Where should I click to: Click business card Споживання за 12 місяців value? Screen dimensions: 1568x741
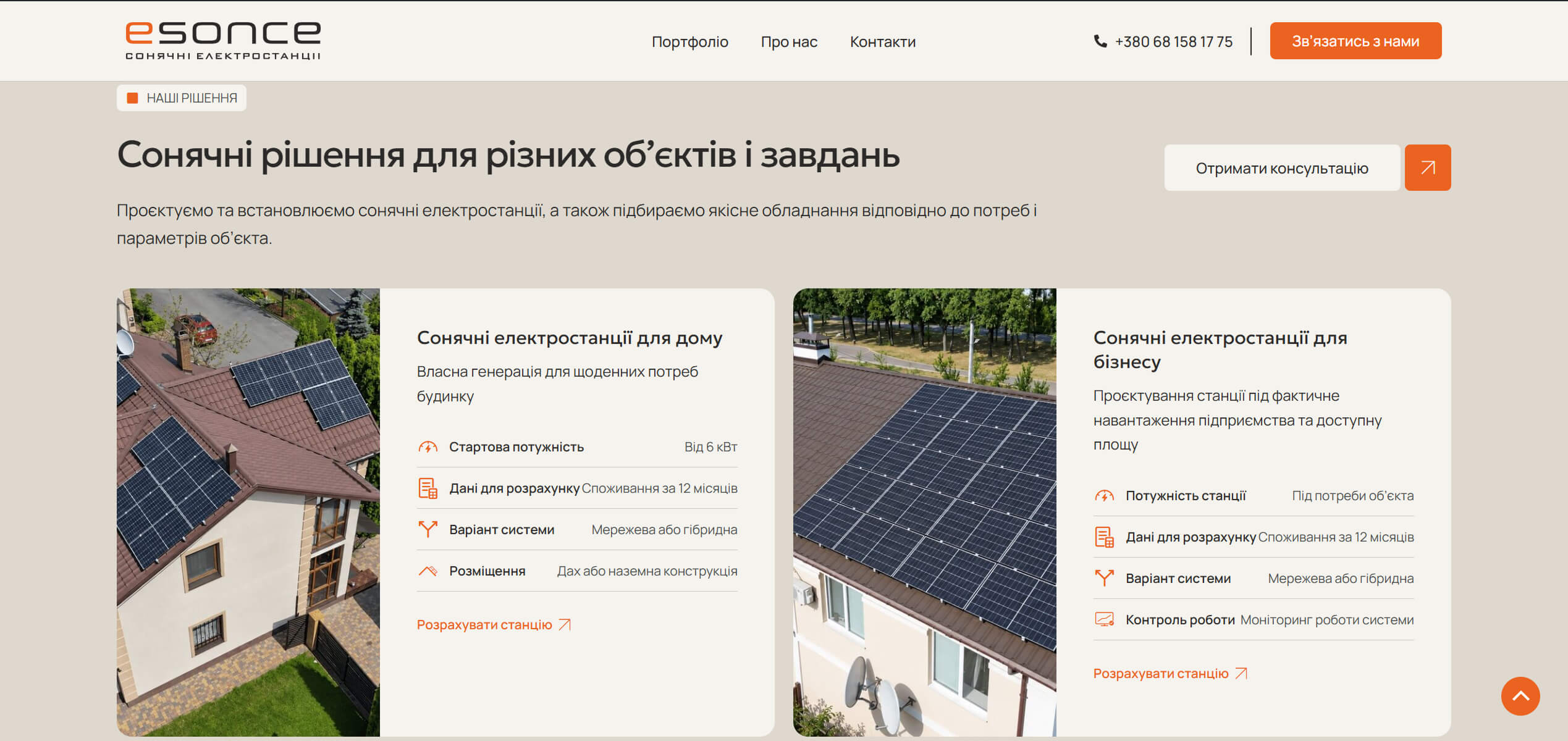[1336, 537]
